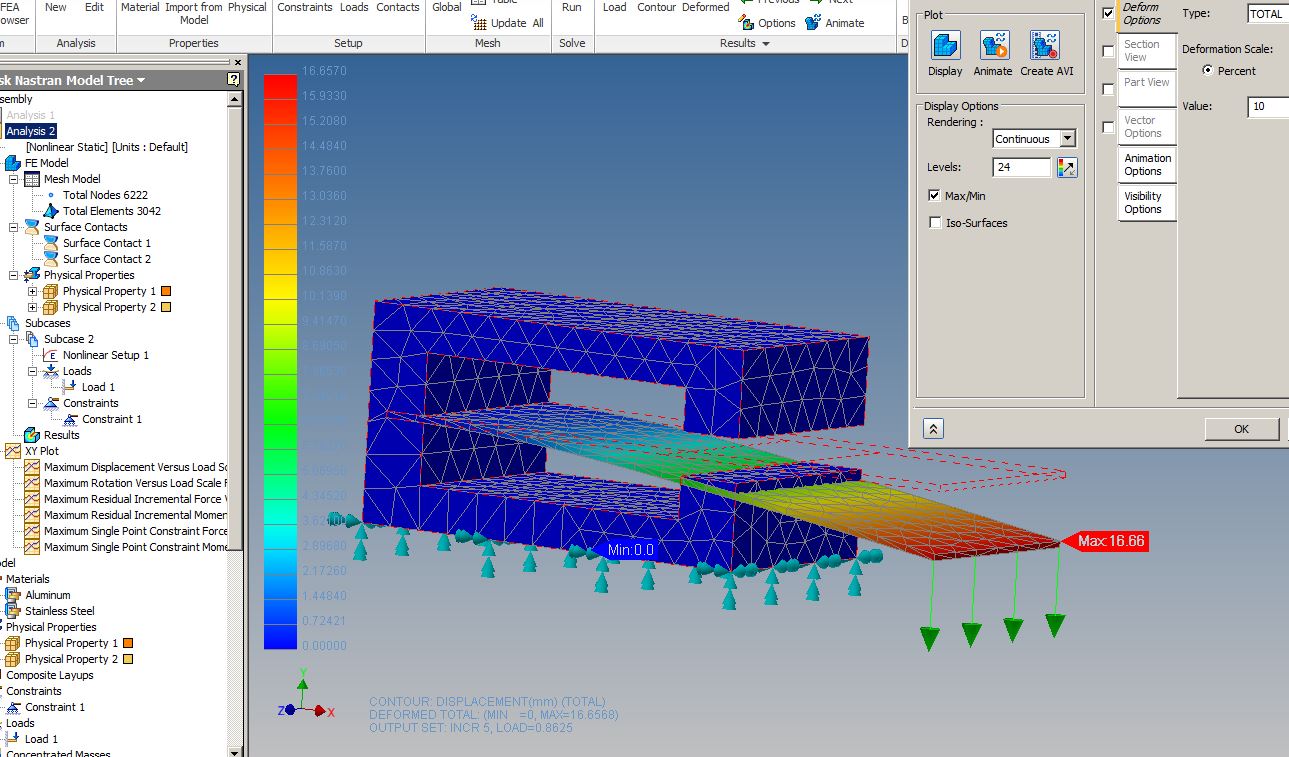Switch to the Setup ribbon group
This screenshot has height=757, width=1289.
coord(348,43)
